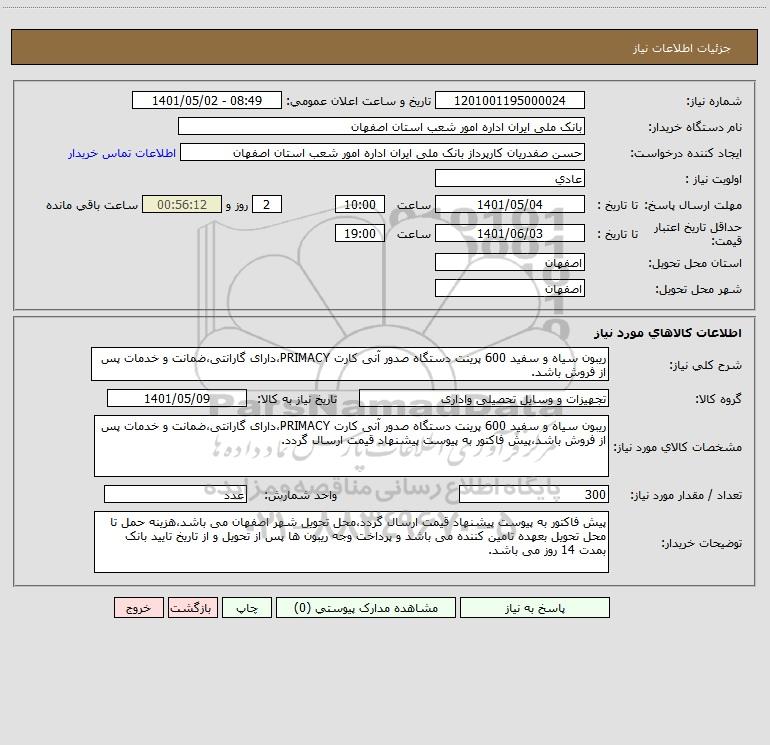Screen dimensions: 770x745
Task: Click the 'چاپ' print button
Action: coord(247,607)
